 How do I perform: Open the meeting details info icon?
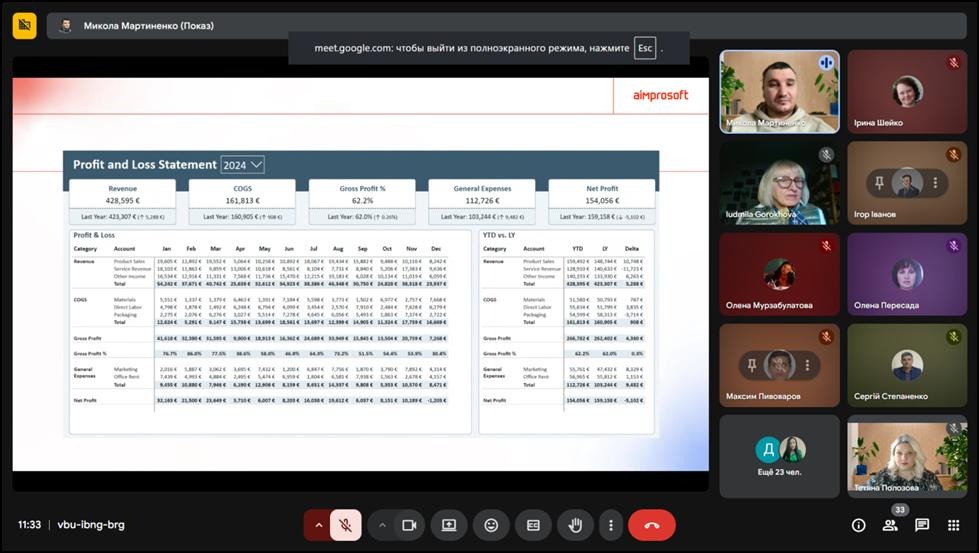pyautogui.click(x=858, y=525)
